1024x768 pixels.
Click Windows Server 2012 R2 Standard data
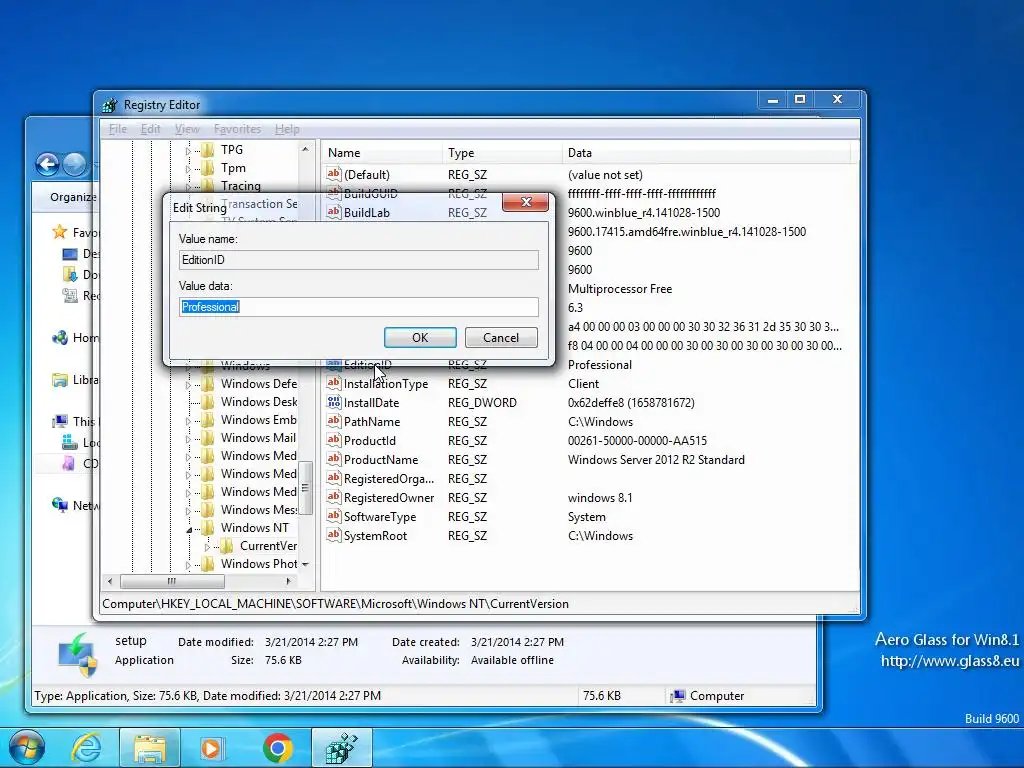656,460
